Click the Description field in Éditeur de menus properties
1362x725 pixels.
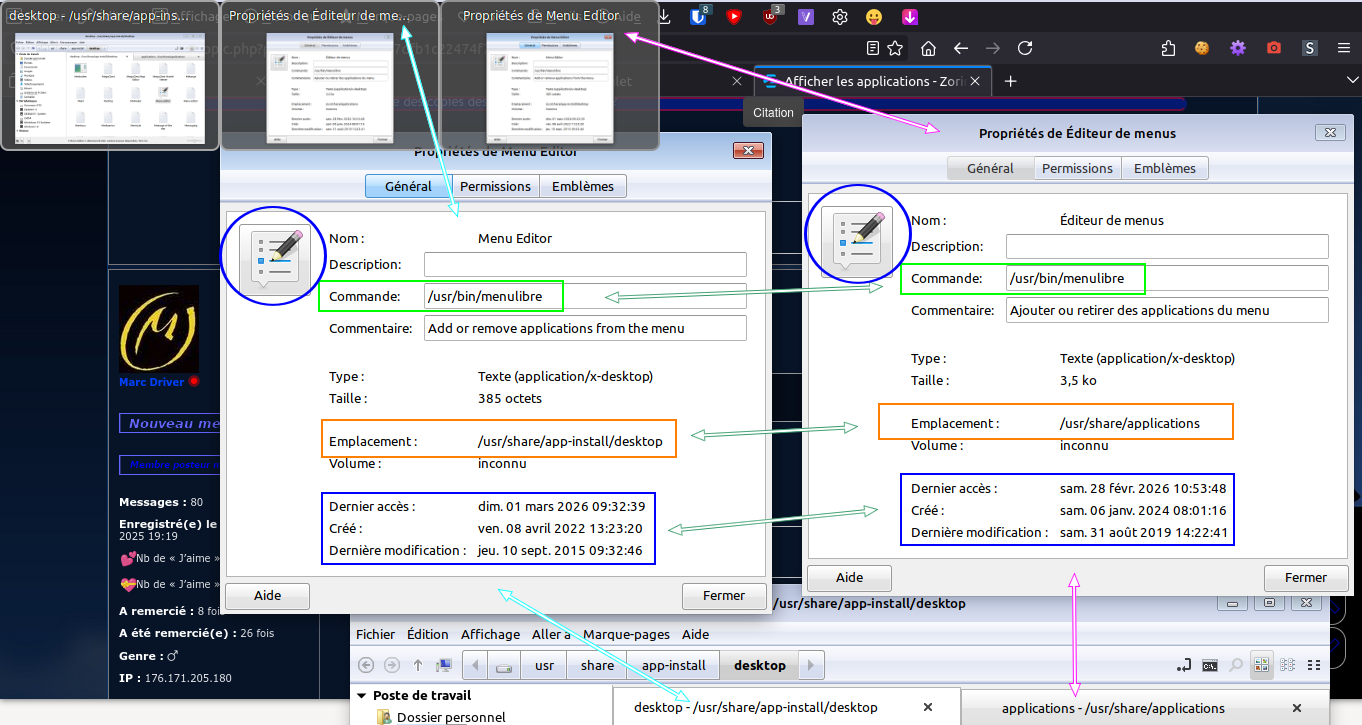point(1167,246)
